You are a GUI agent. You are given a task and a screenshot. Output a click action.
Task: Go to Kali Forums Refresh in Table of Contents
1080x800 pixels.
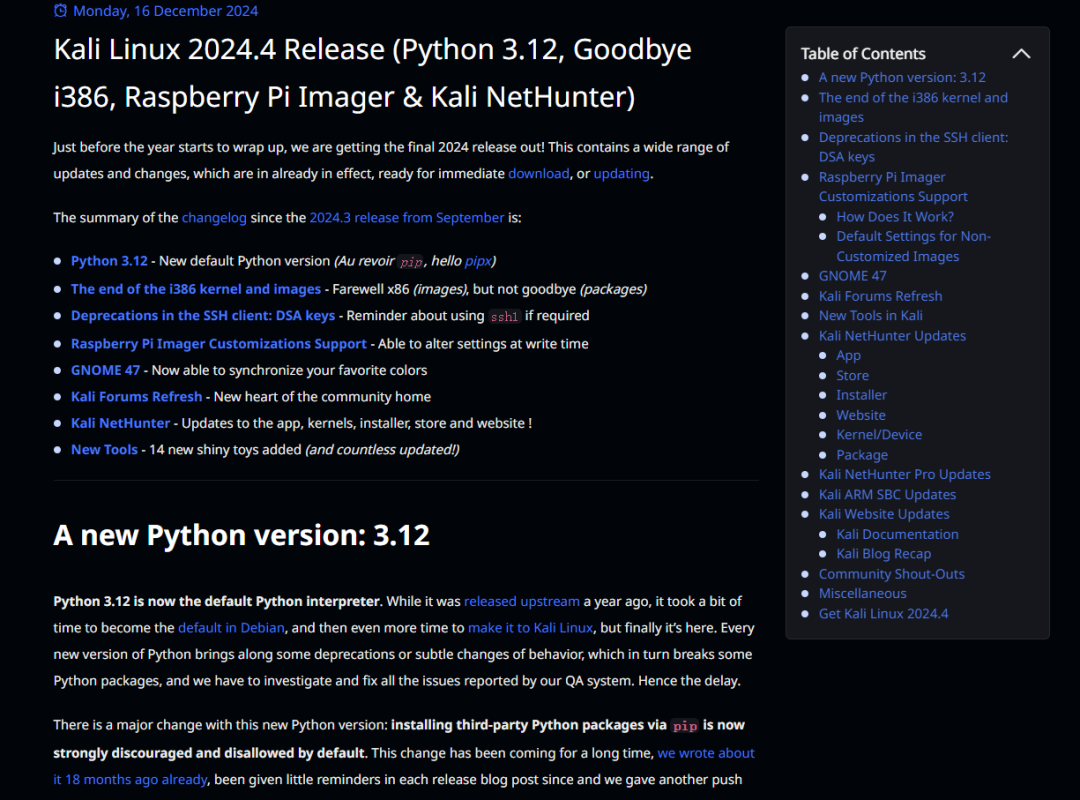click(x=880, y=296)
